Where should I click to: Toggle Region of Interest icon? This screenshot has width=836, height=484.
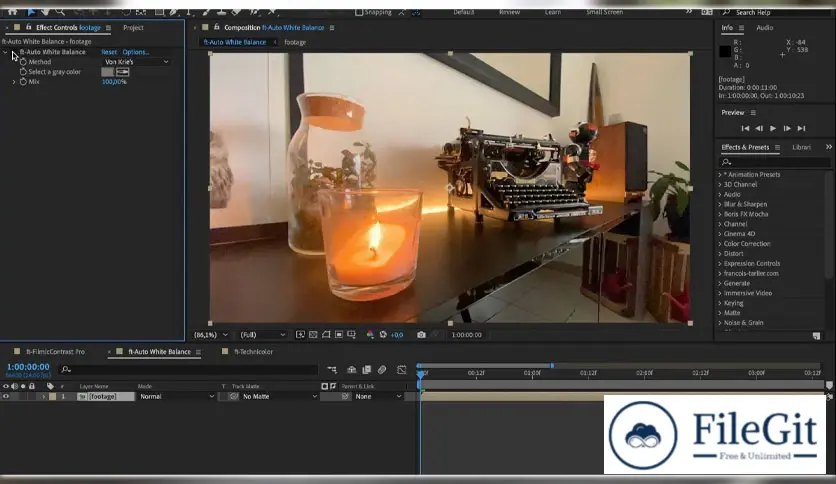[x=339, y=335]
